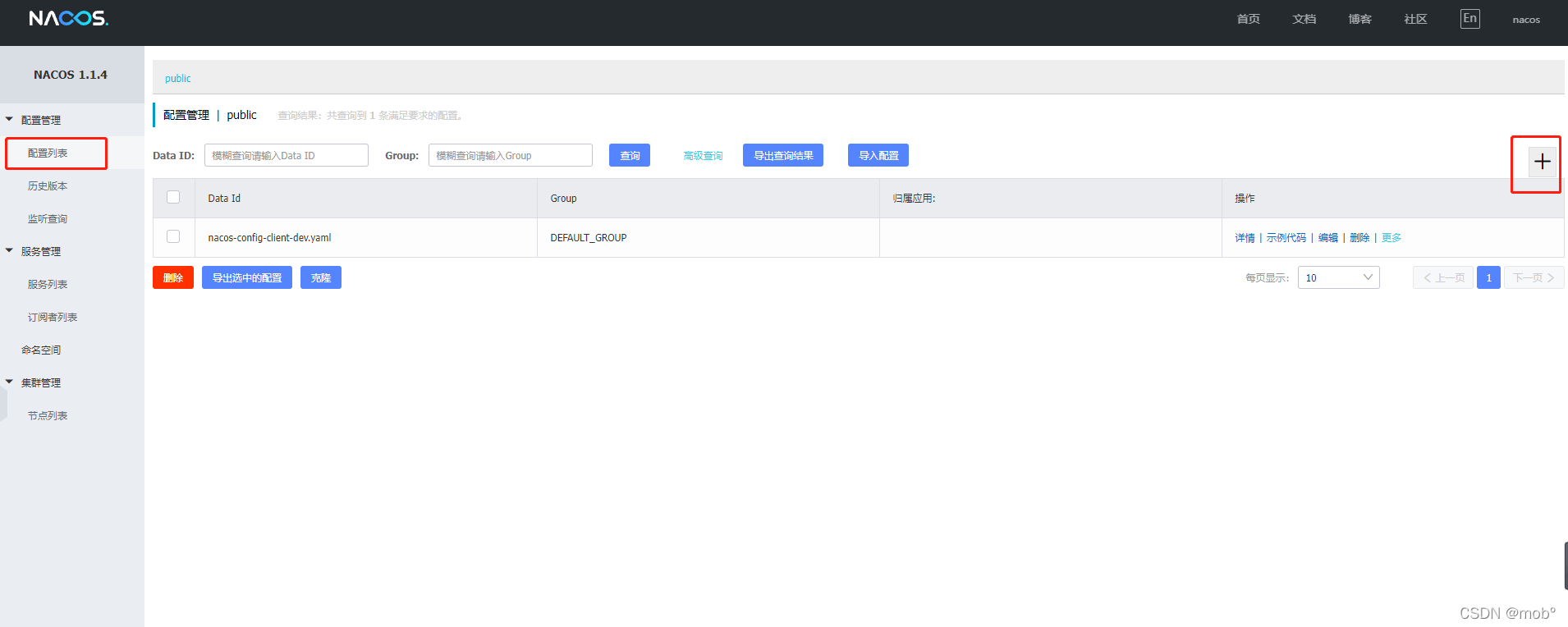The image size is (1568, 627).
Task: Click 导出查询结果 button
Action: (783, 155)
